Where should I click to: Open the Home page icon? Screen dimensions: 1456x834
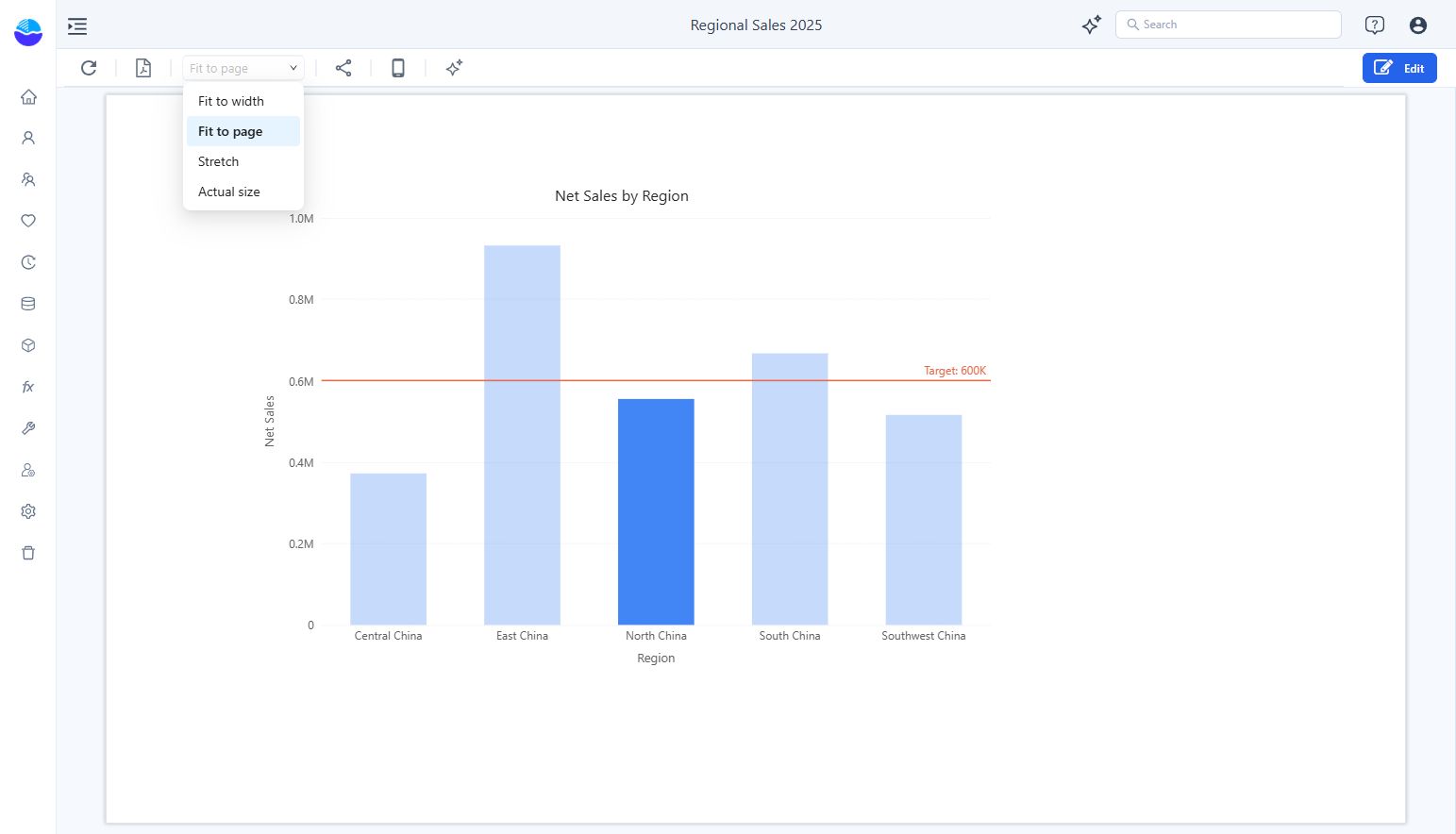click(x=28, y=96)
